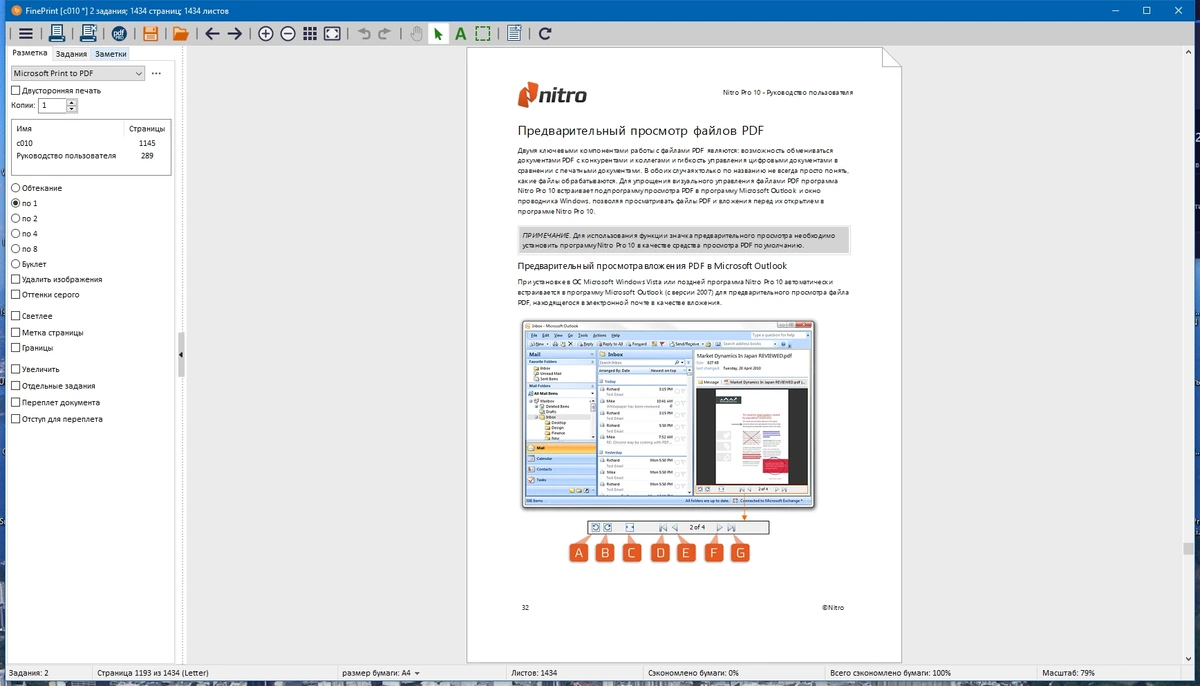
Task: Open paper size A4 dropdown in status bar
Action: coord(381,673)
